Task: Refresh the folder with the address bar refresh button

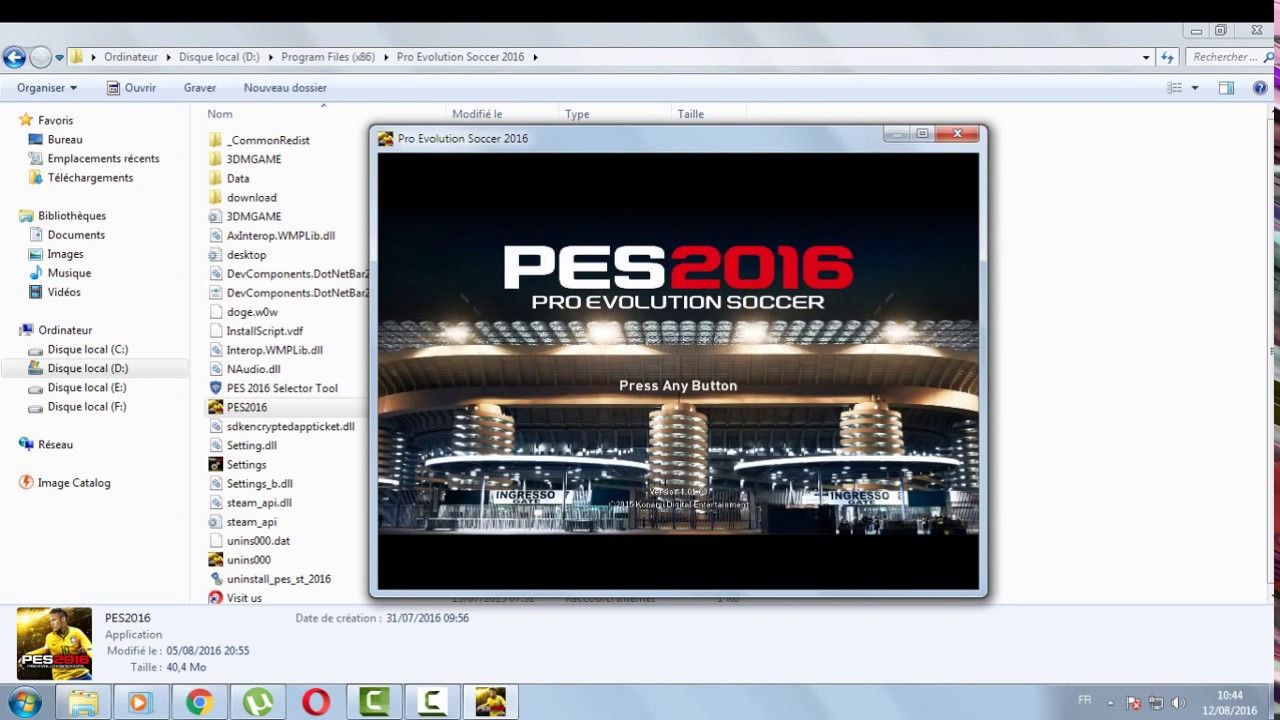Action: 1167,57
